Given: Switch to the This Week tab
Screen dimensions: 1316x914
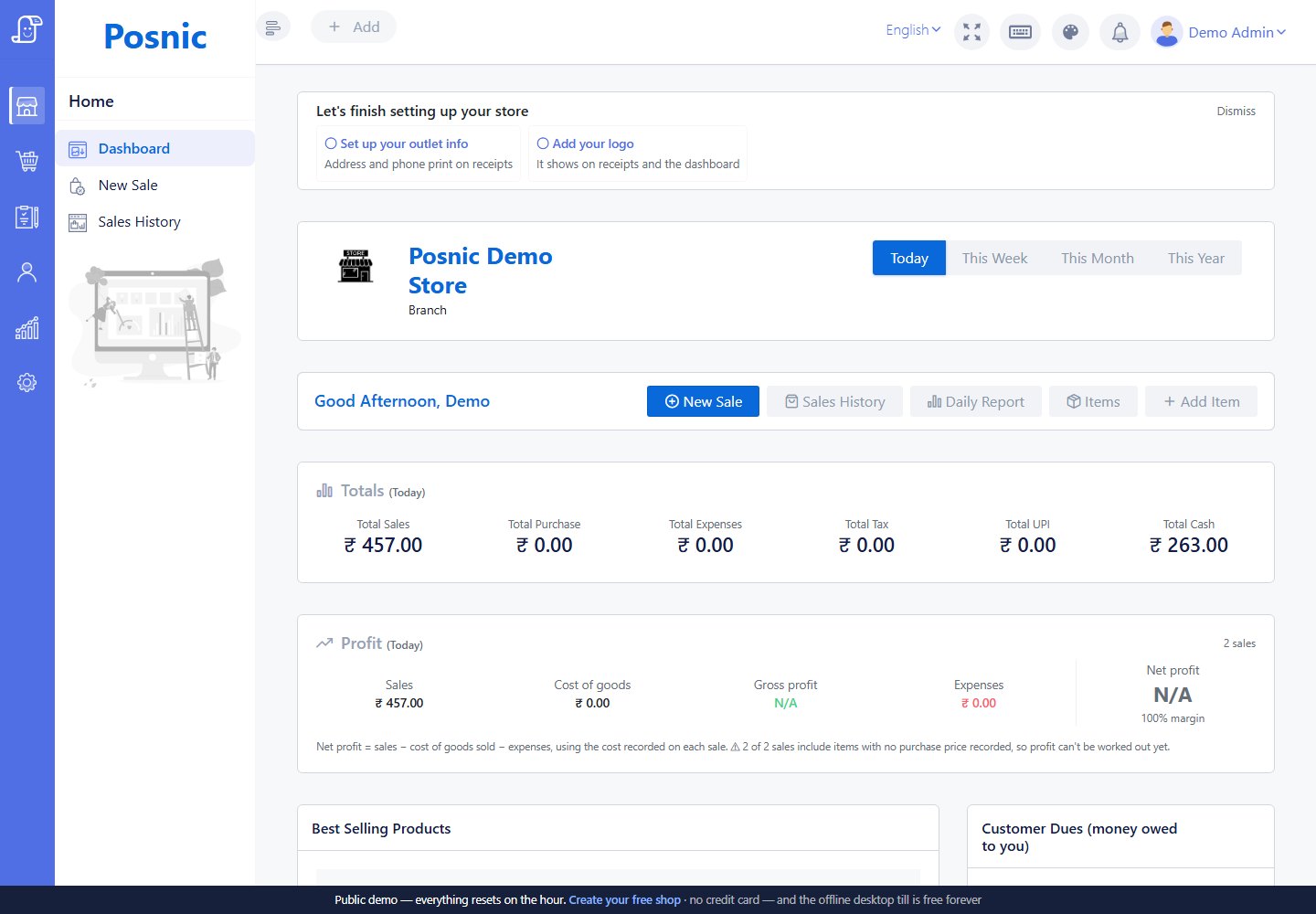Looking at the screenshot, I should coord(994,258).
